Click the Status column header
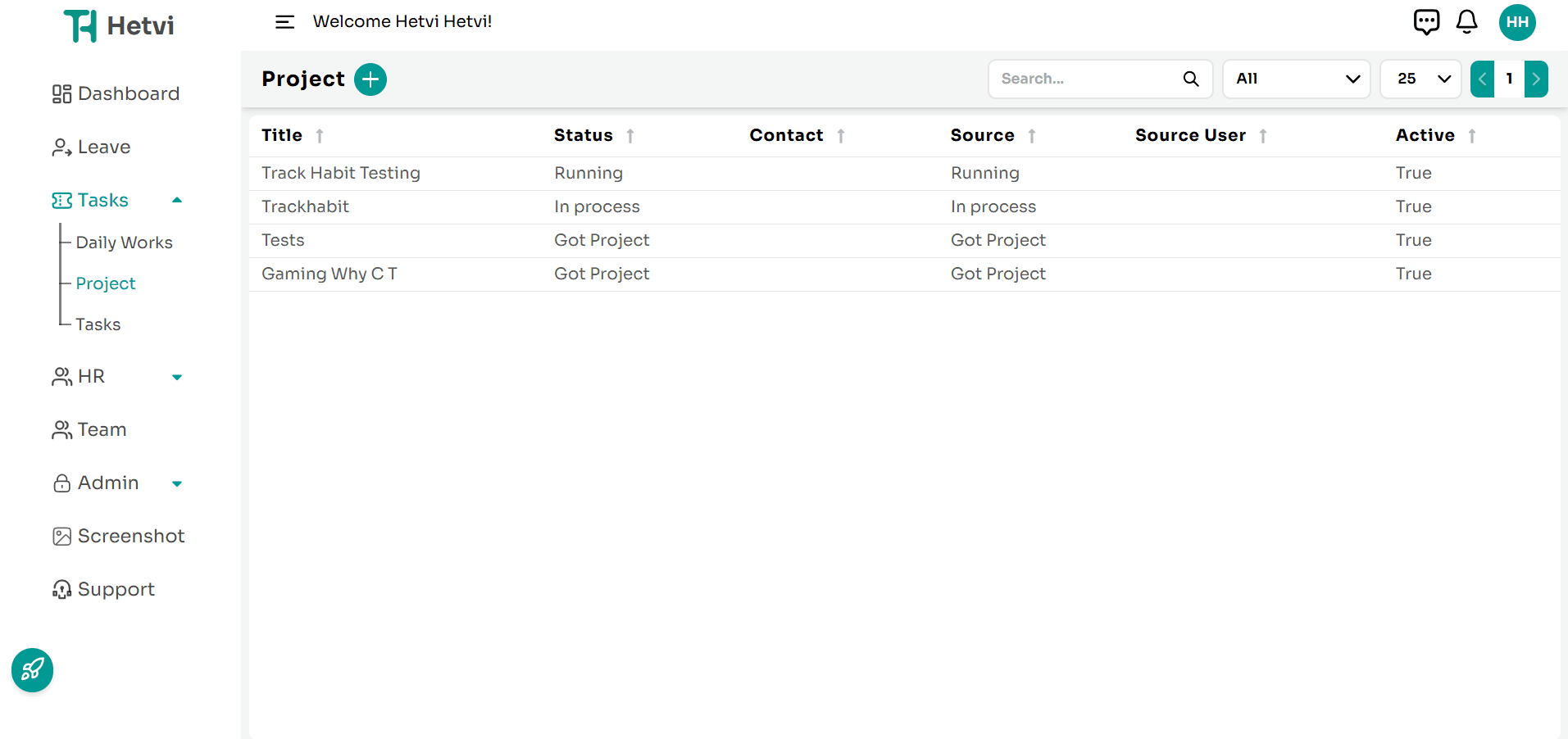Viewport: 1568px width, 739px height. click(584, 136)
